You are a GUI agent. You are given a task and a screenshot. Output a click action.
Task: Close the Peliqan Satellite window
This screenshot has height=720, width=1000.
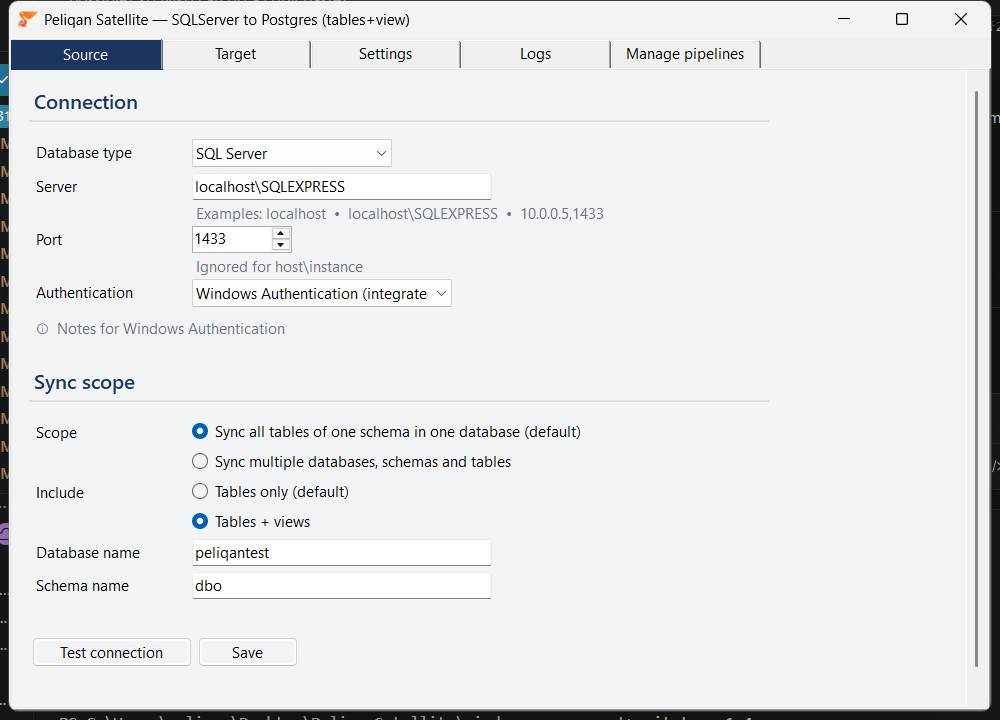point(960,19)
